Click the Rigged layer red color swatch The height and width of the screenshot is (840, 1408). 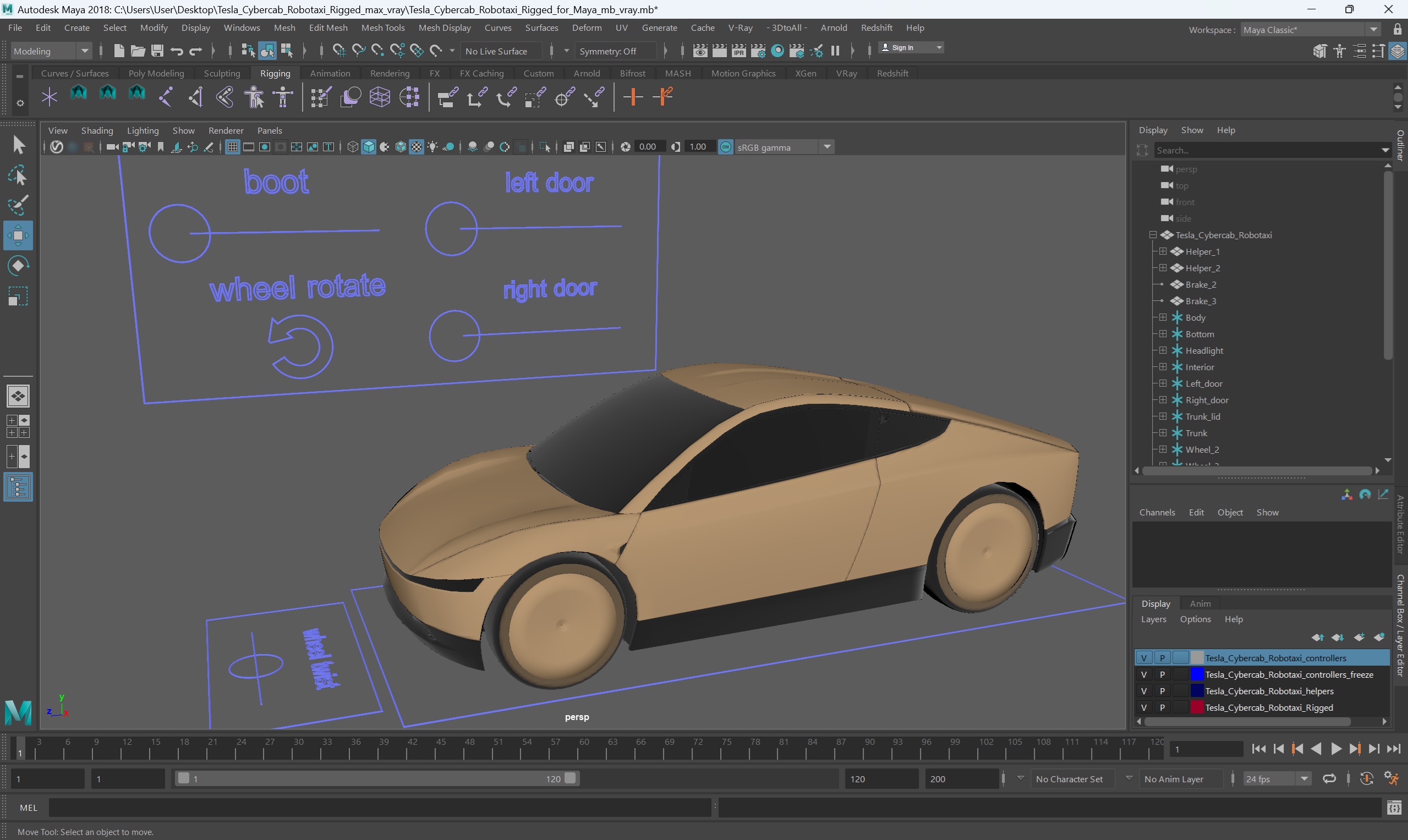tap(1196, 707)
